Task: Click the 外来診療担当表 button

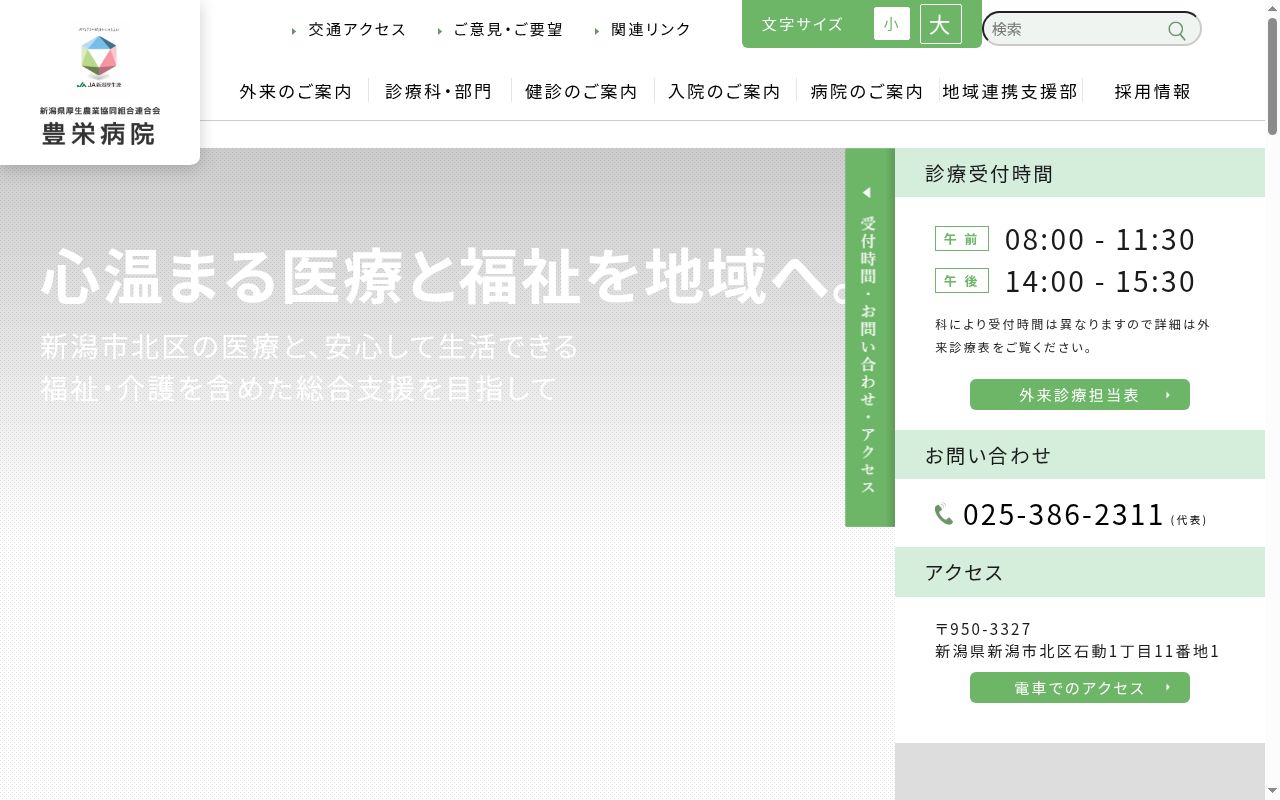Action: (1080, 395)
